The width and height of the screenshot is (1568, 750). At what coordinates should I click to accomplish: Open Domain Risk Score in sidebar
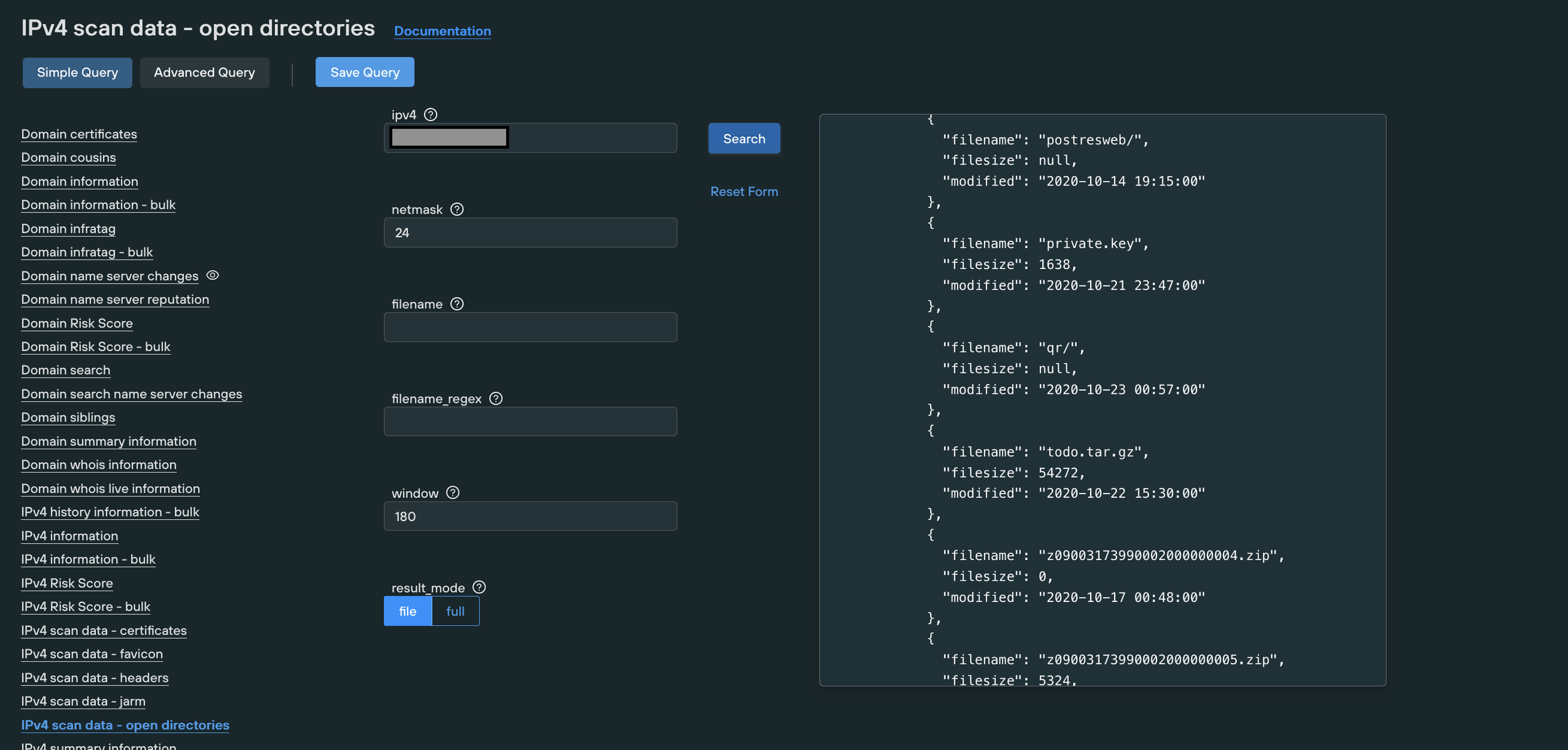click(77, 324)
